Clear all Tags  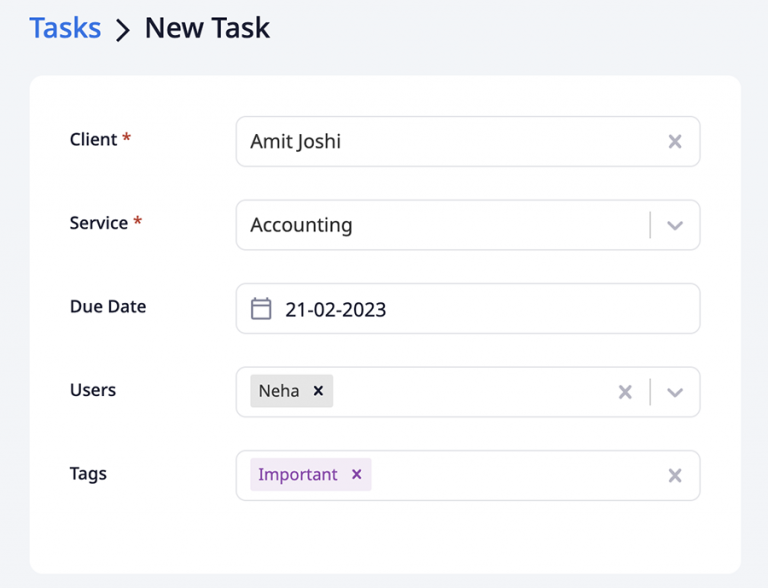point(675,475)
